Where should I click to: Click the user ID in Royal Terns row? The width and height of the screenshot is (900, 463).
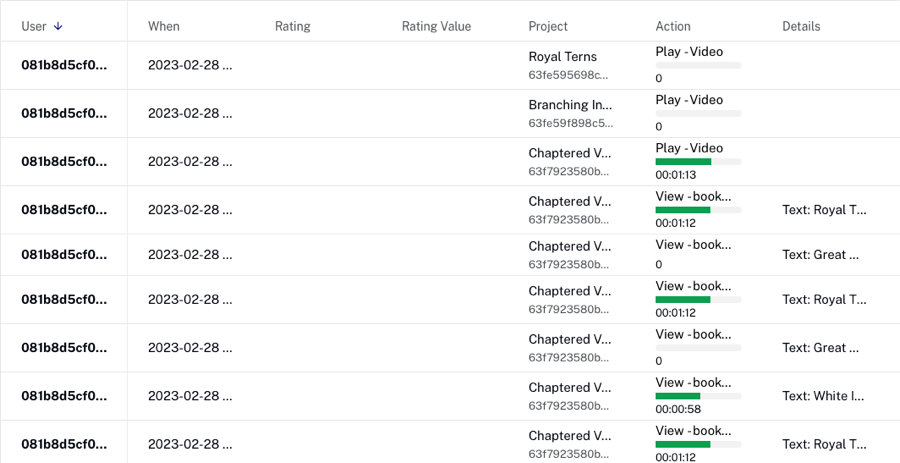tap(64, 65)
